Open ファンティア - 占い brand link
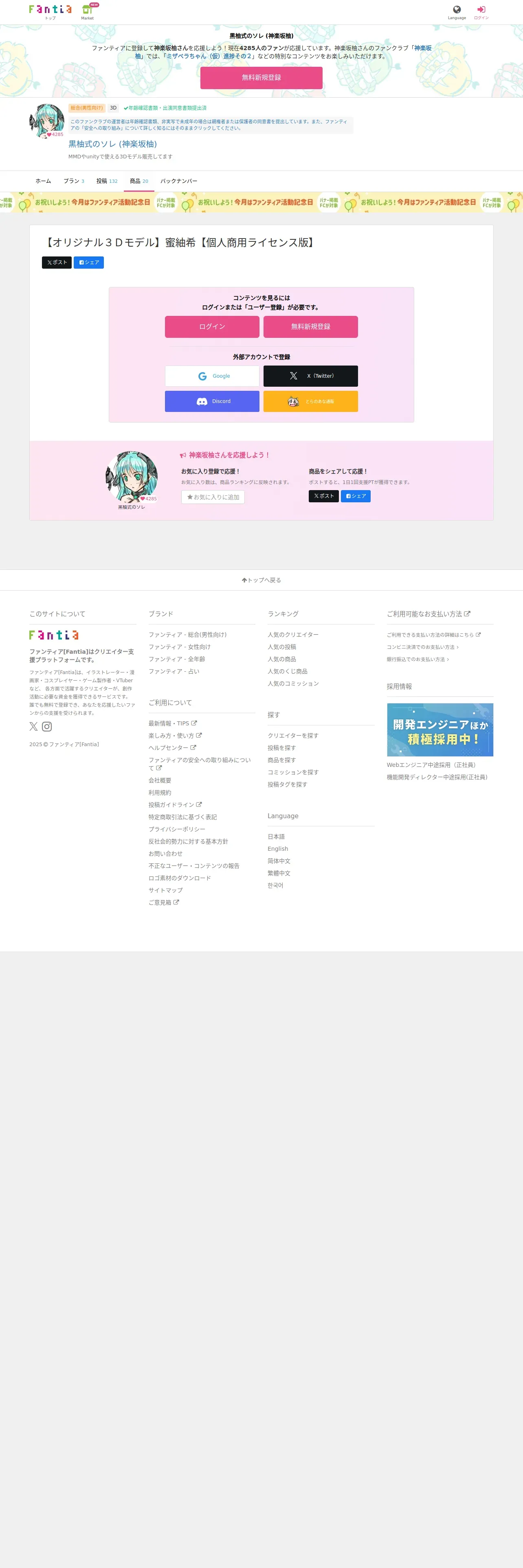Screen dimensions: 523x1568 pos(174,671)
